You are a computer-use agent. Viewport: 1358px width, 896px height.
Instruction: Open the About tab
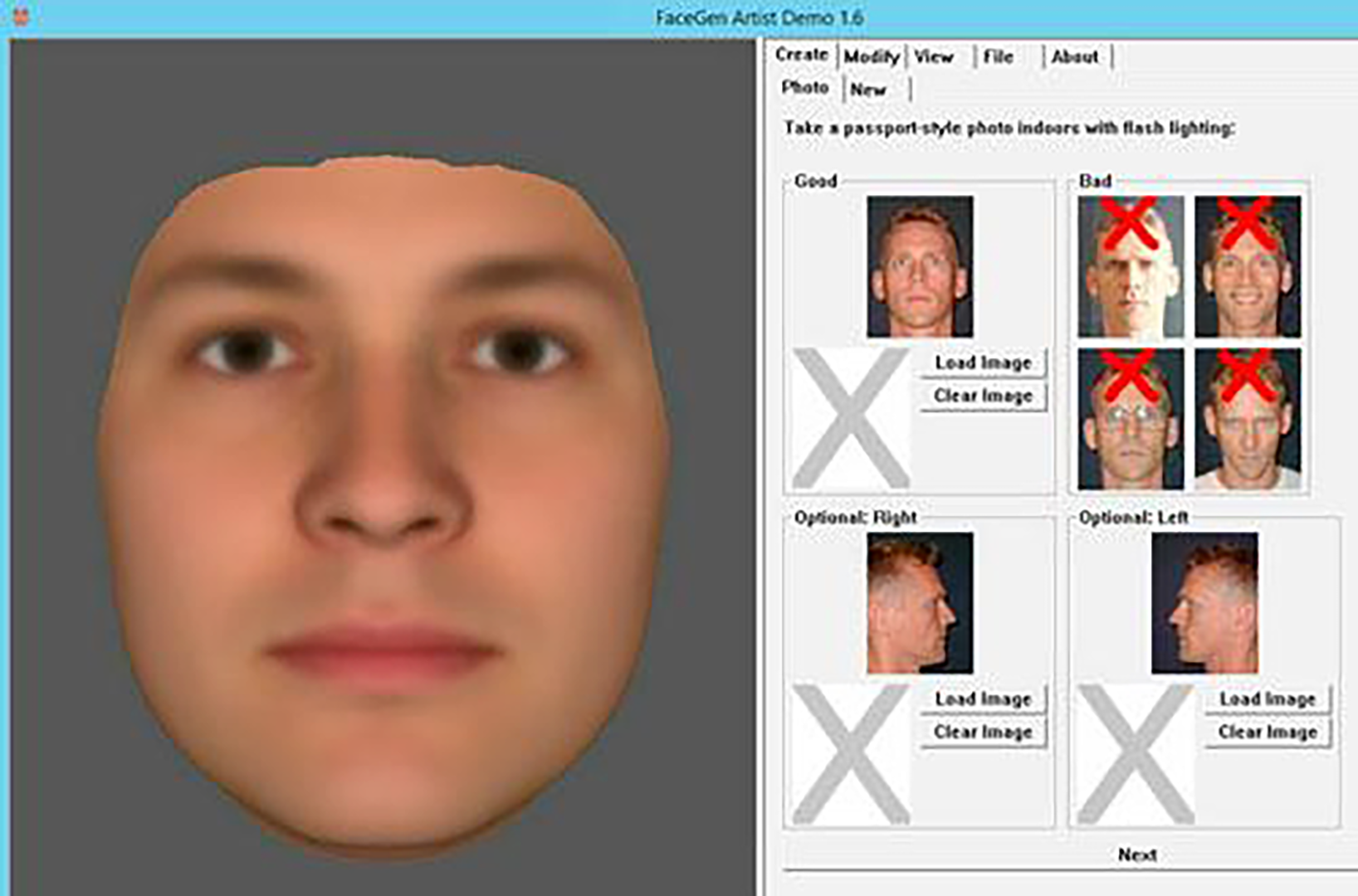[x=1075, y=56]
